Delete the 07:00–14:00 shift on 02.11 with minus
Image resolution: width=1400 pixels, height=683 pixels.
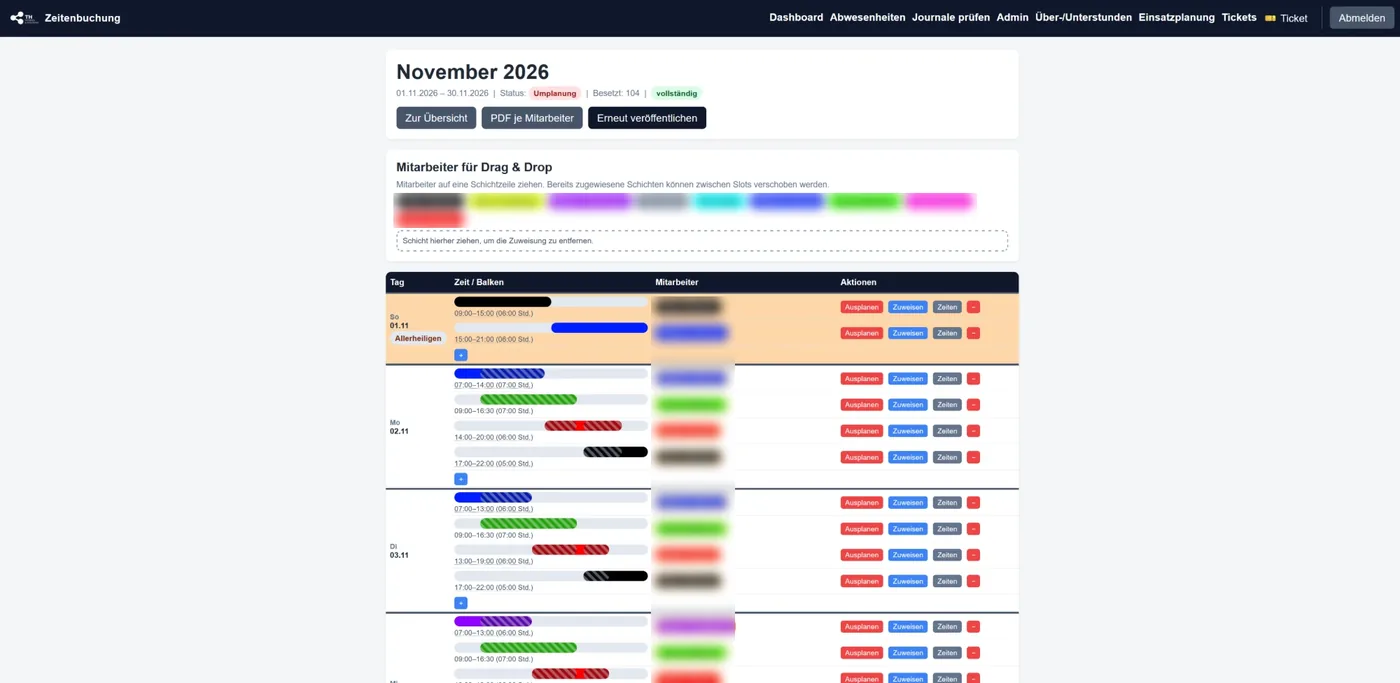click(973, 379)
